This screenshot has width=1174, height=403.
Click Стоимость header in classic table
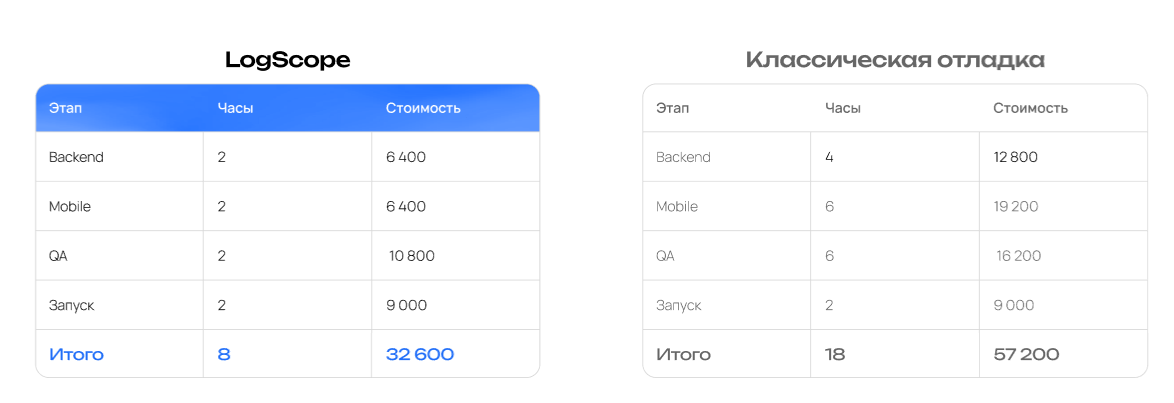tap(1030, 108)
